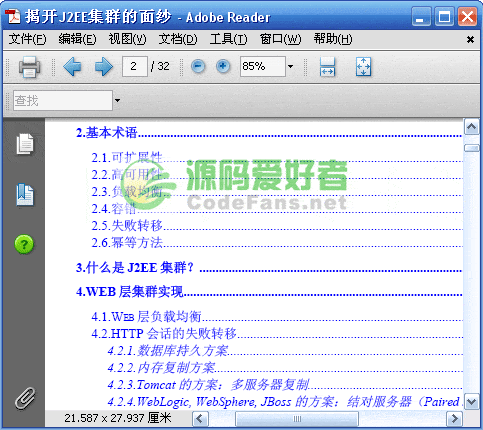Go to previous page with left arrow
Image resolution: width=483 pixels, height=430 pixels.
(72, 67)
